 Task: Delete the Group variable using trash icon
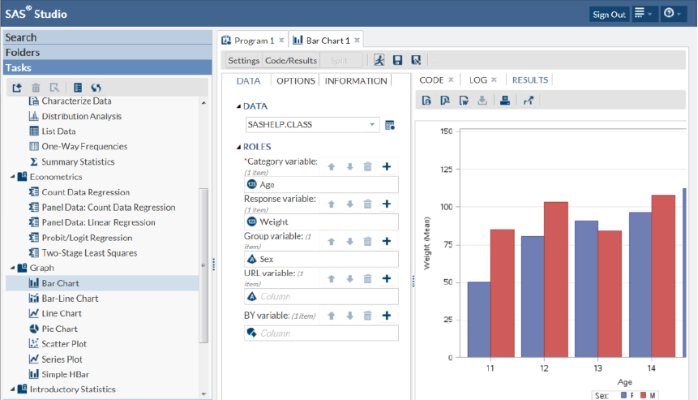[x=367, y=241]
